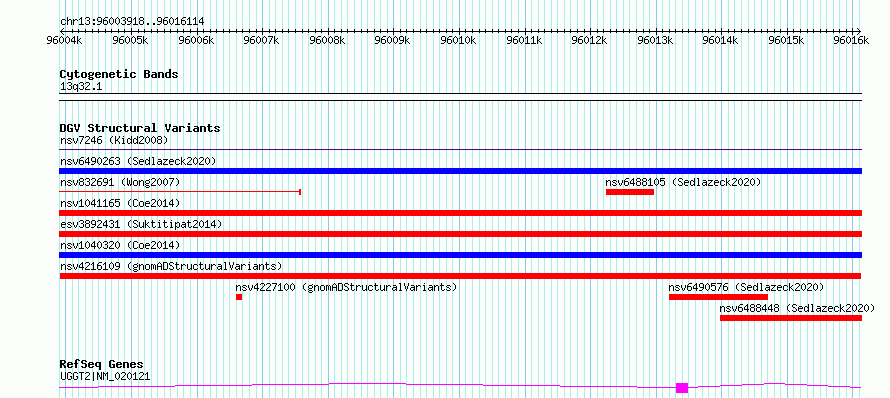Click the 96008k ruler tick label
The image size is (890, 398).
click(327, 41)
